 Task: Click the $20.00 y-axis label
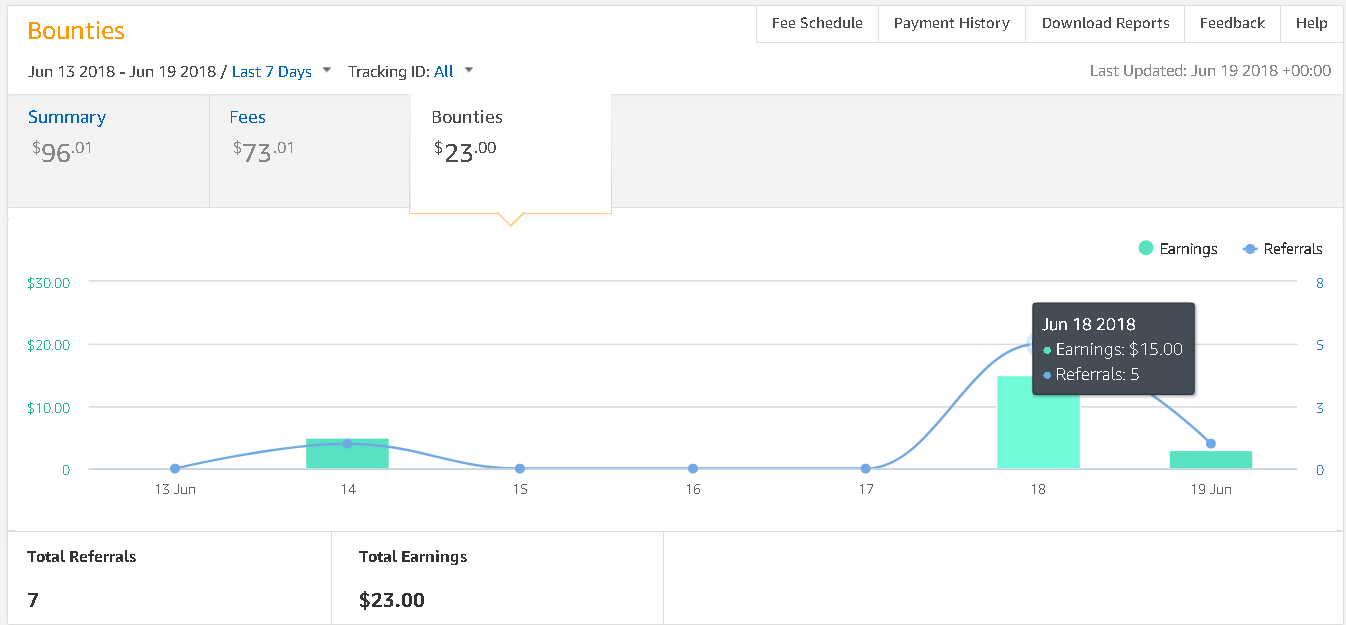[49, 345]
